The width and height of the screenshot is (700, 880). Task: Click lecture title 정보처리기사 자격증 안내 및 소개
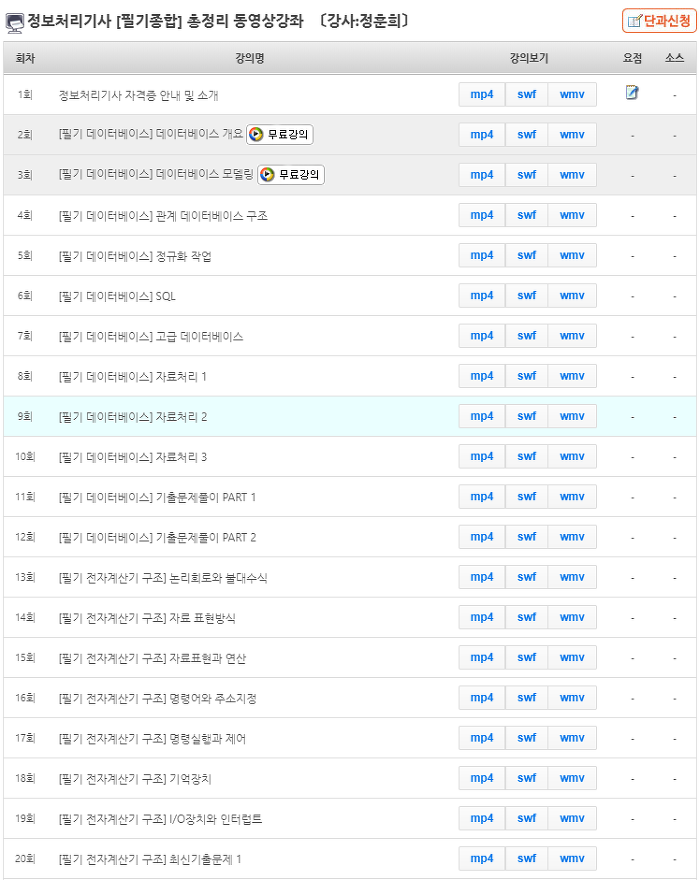click(x=138, y=95)
